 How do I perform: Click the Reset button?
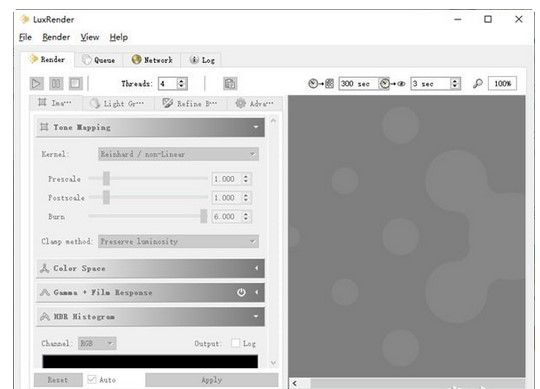[58, 380]
